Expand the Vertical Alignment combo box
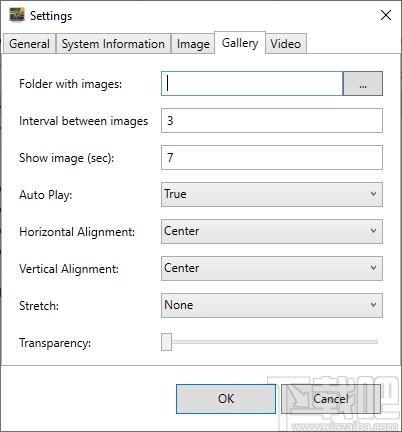This screenshot has width=402, height=432. 272,268
